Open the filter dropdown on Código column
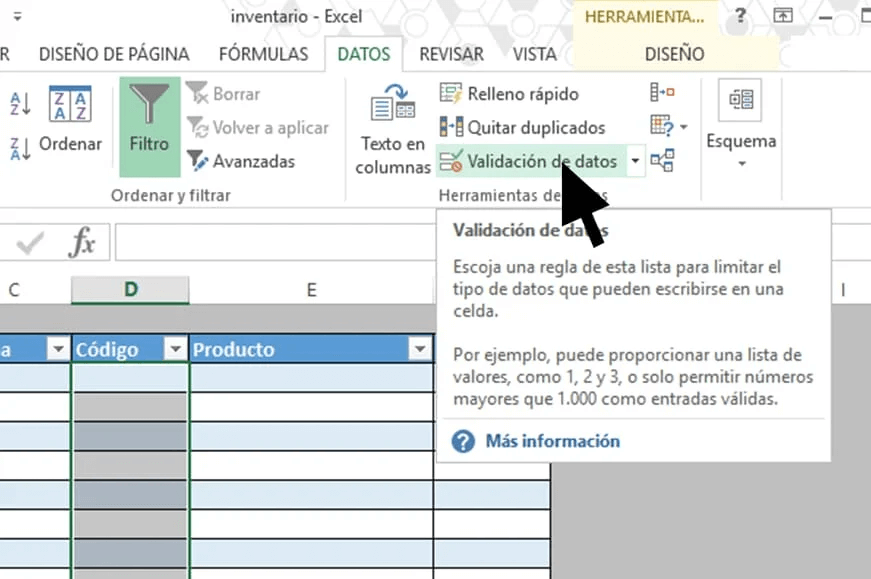This screenshot has width=871, height=579. [x=174, y=349]
